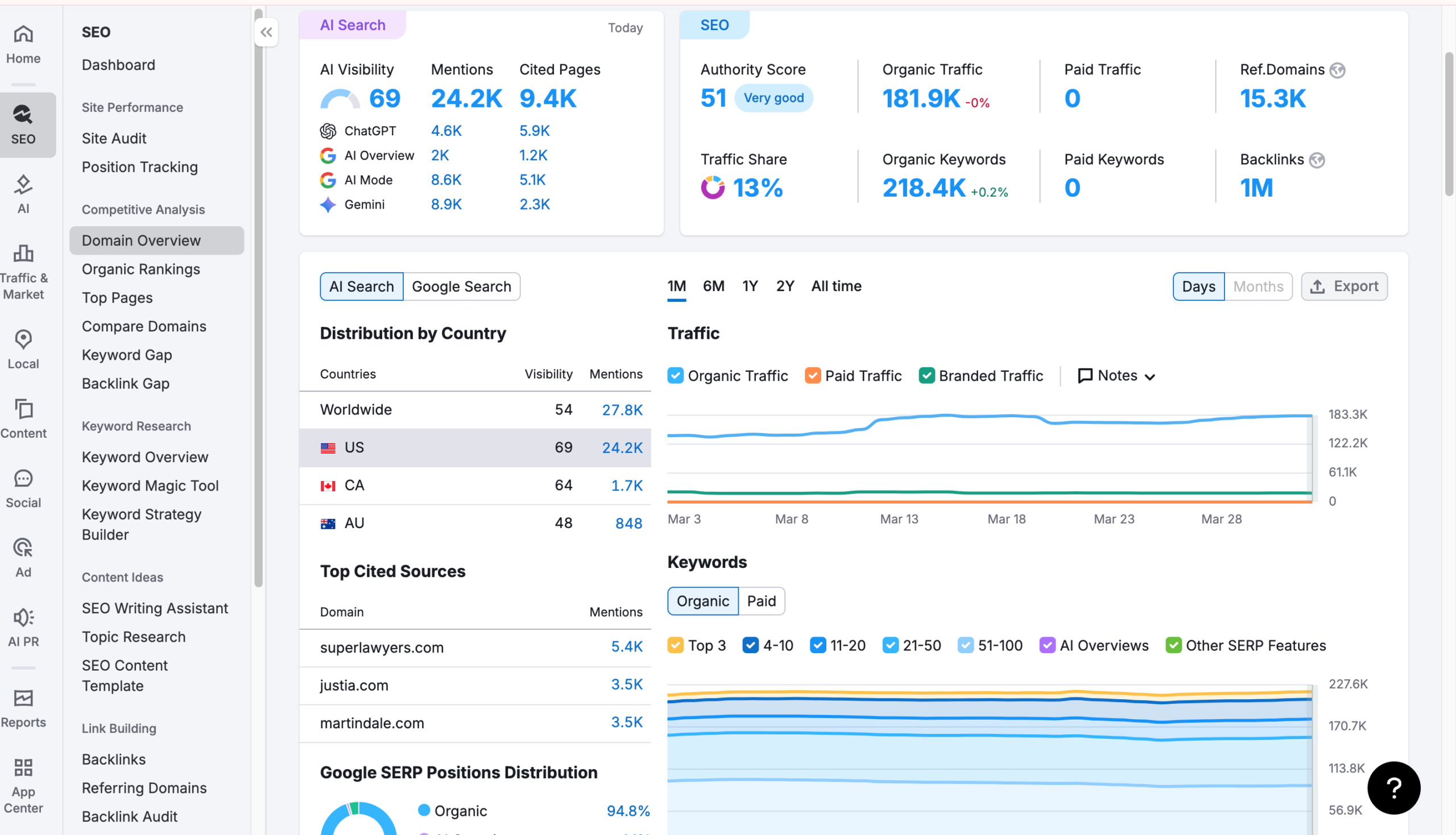Screen dimensions: 1456x835
Task: Expand the Notes dropdown
Action: coord(1116,376)
